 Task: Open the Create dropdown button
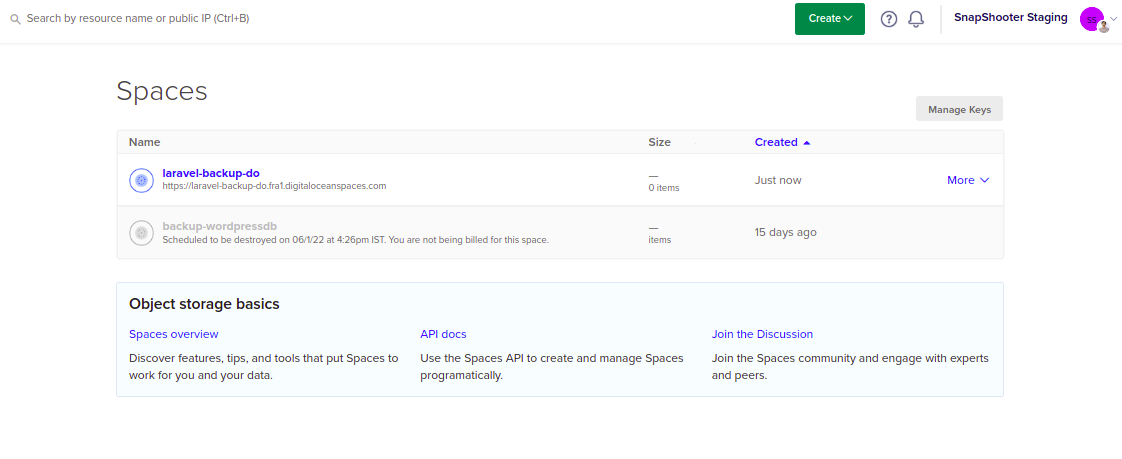click(829, 19)
